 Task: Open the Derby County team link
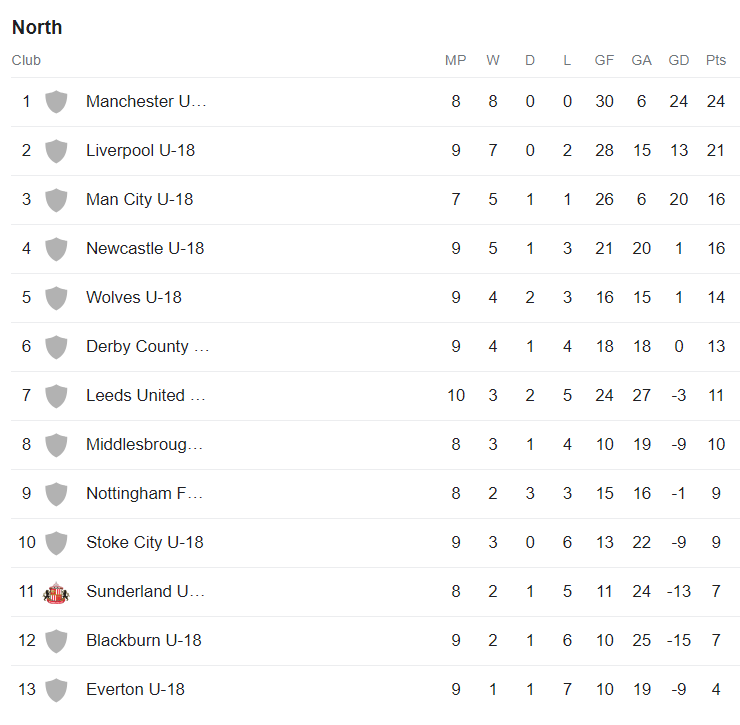(147, 346)
